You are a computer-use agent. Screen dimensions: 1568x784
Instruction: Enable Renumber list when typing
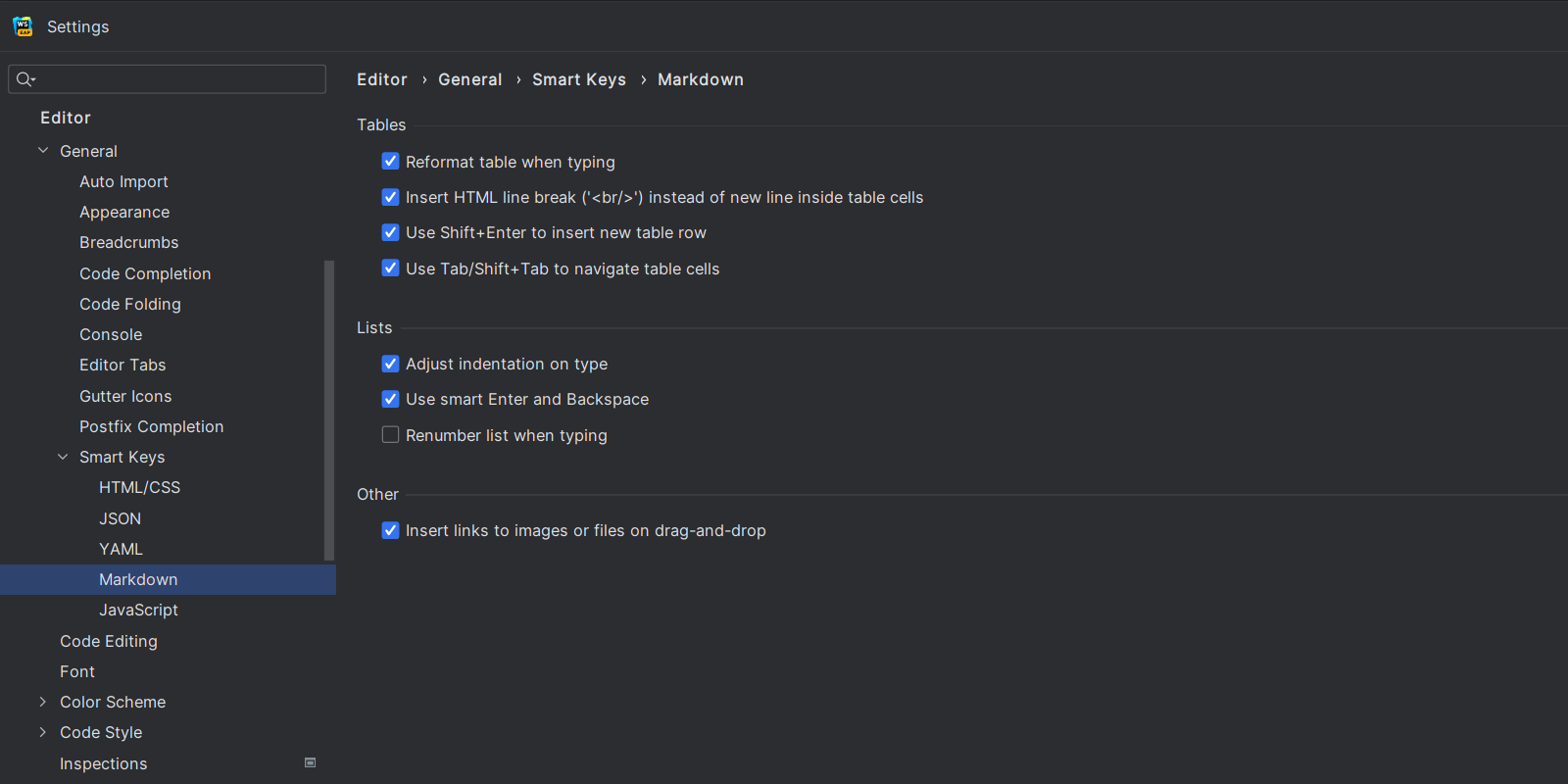click(390, 435)
